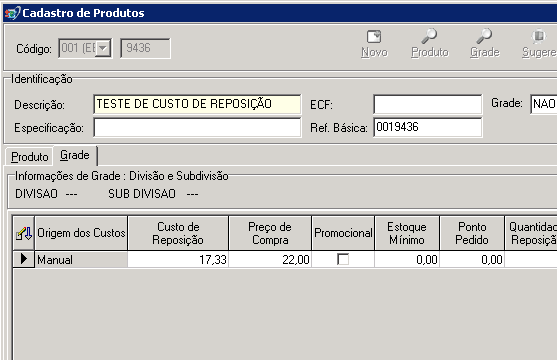Click the ECF input field
Screen dimensions: 557x360
pos(428,104)
